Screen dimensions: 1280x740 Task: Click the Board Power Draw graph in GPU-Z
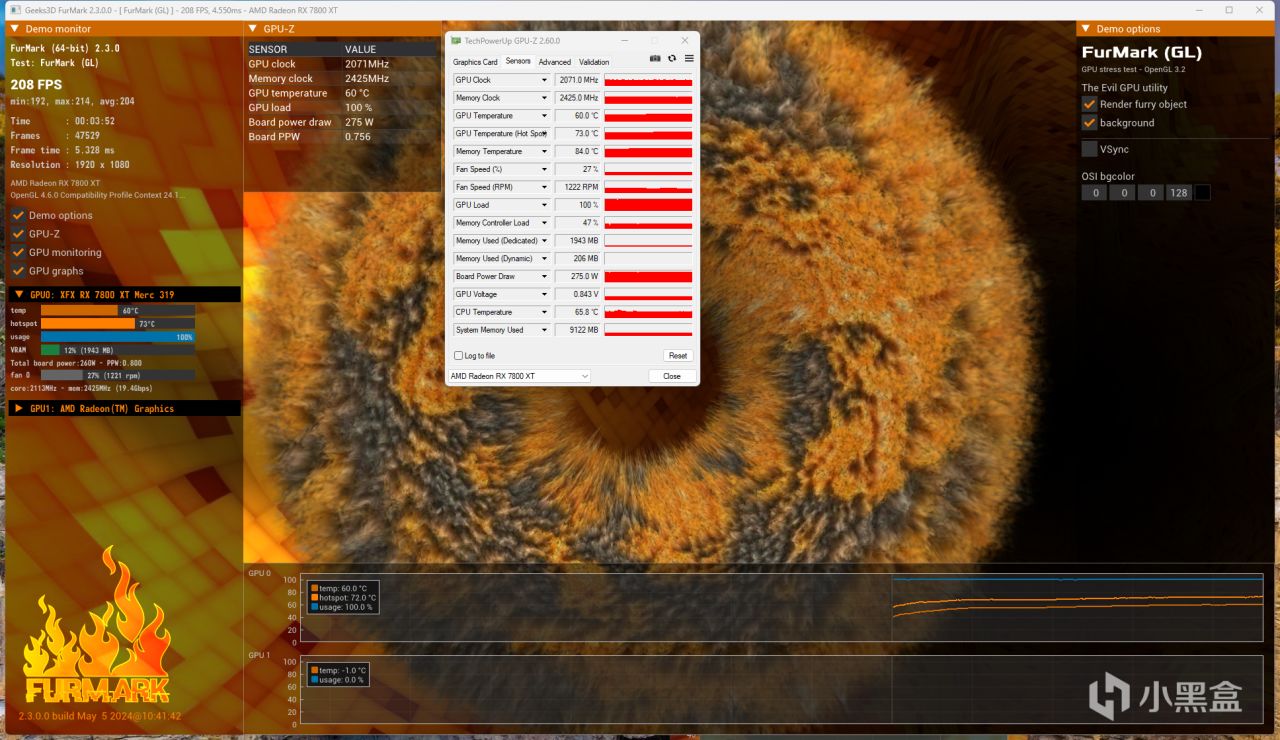648,276
